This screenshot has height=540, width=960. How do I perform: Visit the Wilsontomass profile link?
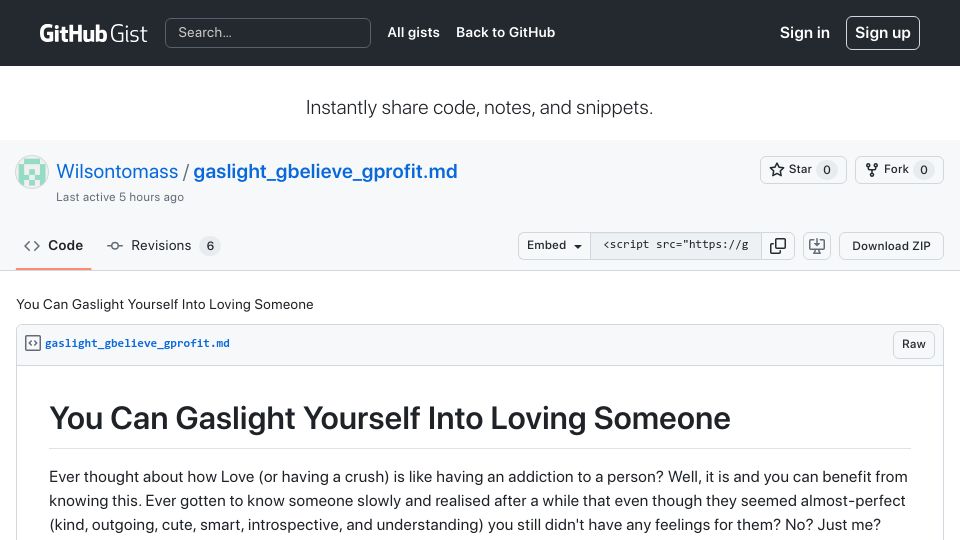(x=117, y=171)
